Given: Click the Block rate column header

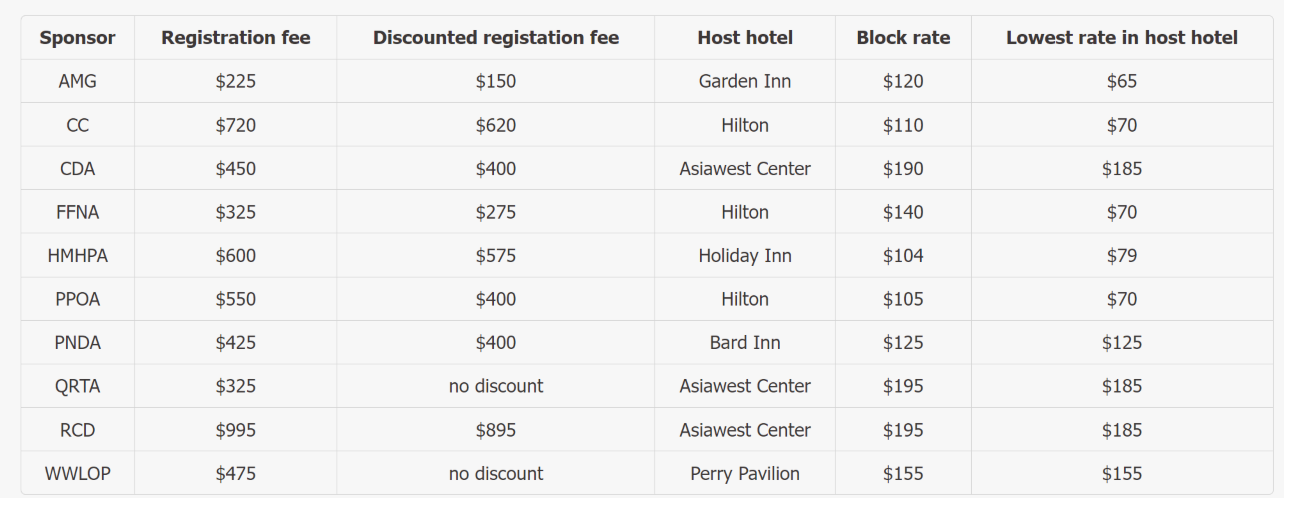Looking at the screenshot, I should [x=903, y=38].
